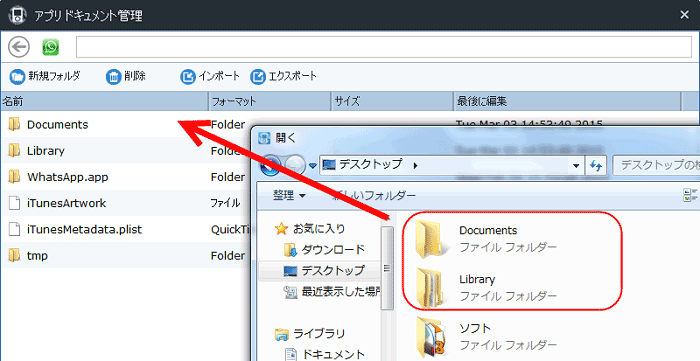
Task: Click the import arrow icon
Action: (188, 77)
